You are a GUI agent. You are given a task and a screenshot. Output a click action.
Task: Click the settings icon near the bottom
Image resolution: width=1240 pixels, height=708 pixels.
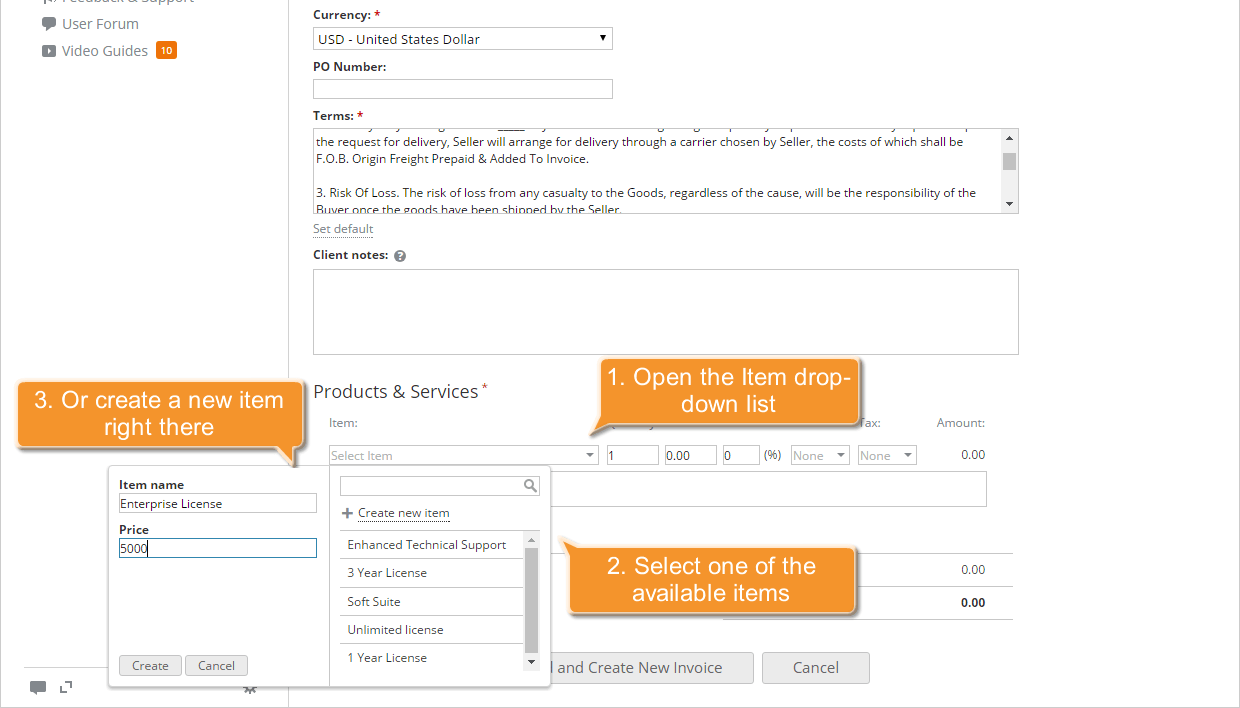(x=250, y=689)
